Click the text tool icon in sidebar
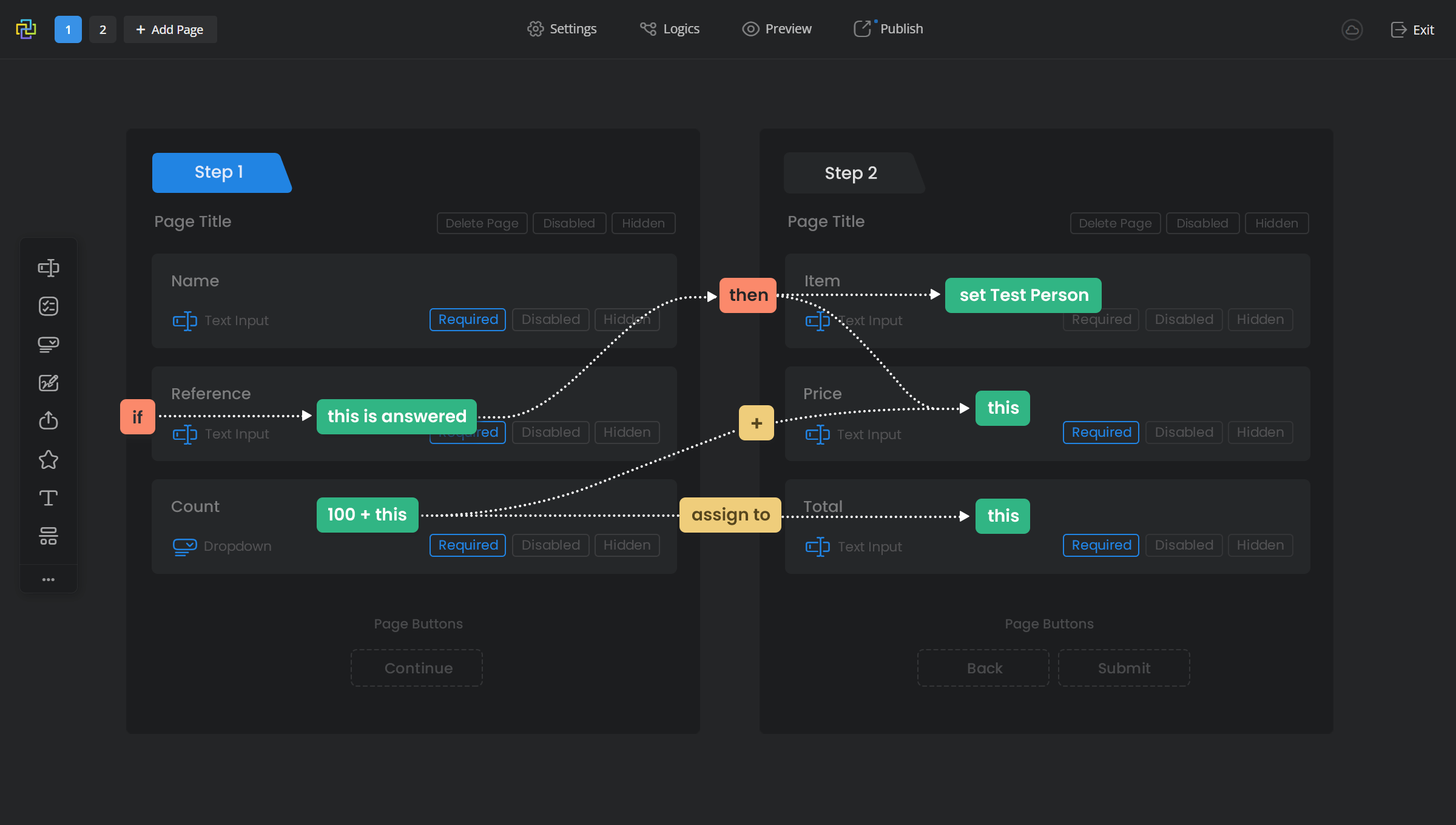This screenshot has width=1456, height=825. click(48, 498)
